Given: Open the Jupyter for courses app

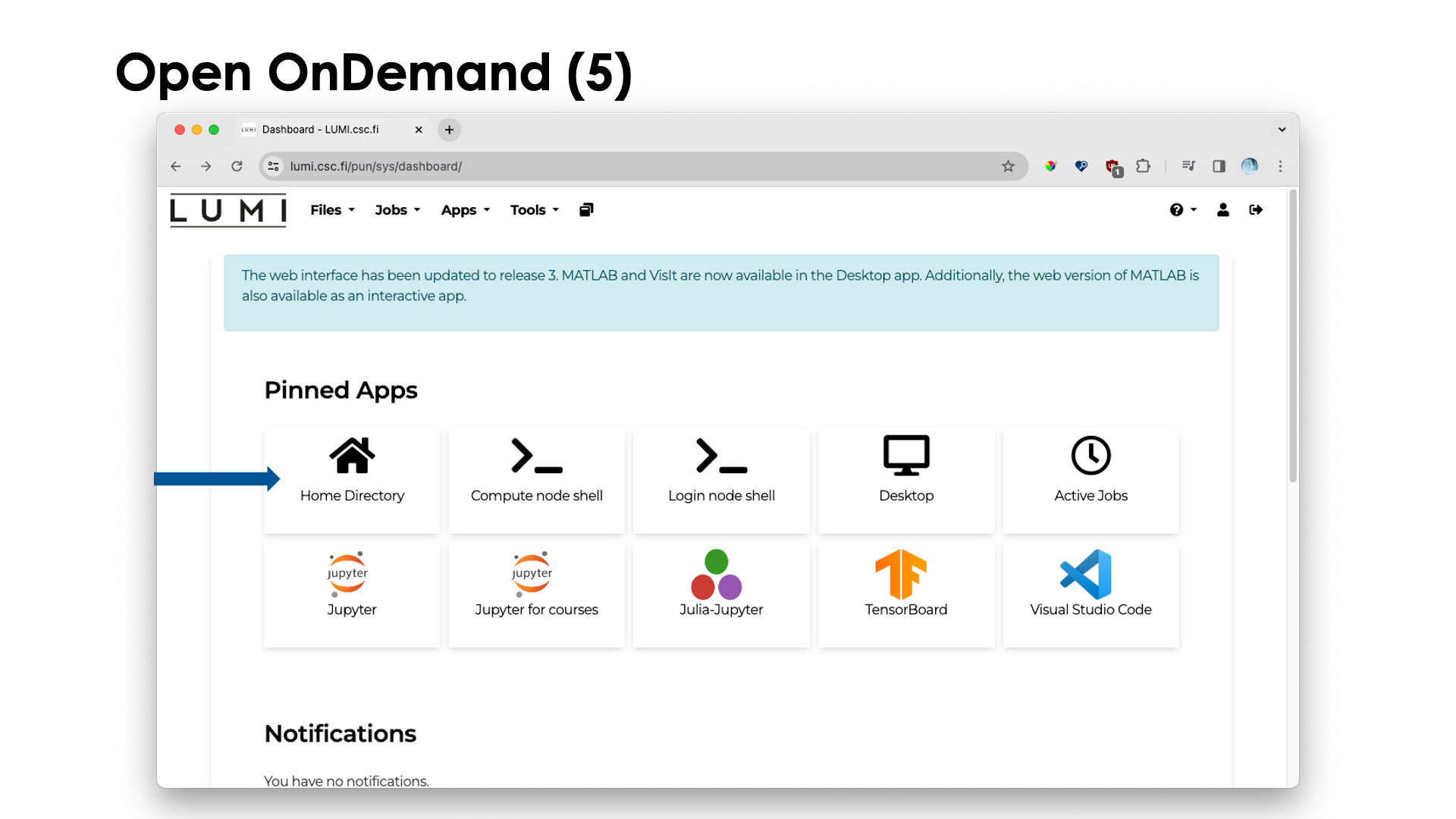Looking at the screenshot, I should point(536,595).
